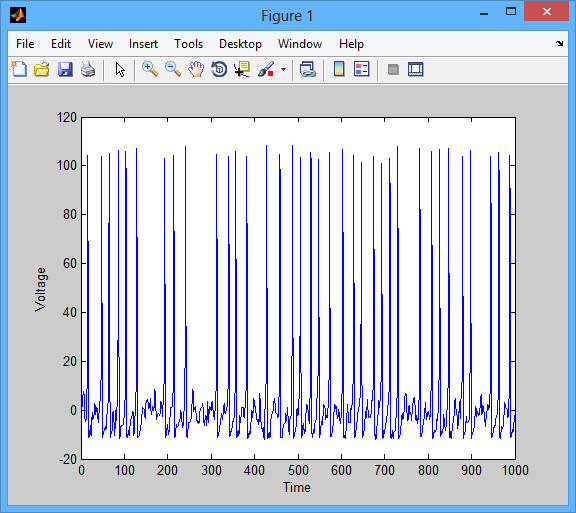Save the figure using the floppy disk icon
The height and width of the screenshot is (513, 576).
[65, 69]
